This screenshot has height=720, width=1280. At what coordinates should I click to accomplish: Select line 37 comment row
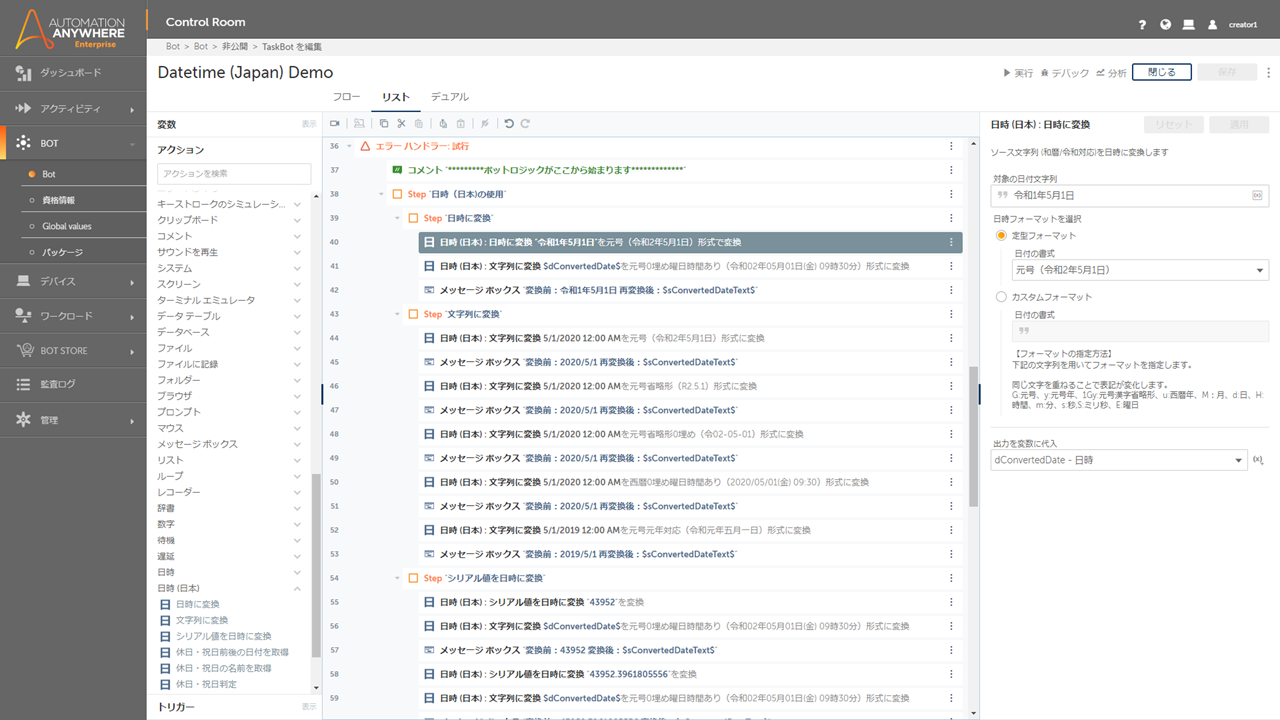(x=675, y=170)
